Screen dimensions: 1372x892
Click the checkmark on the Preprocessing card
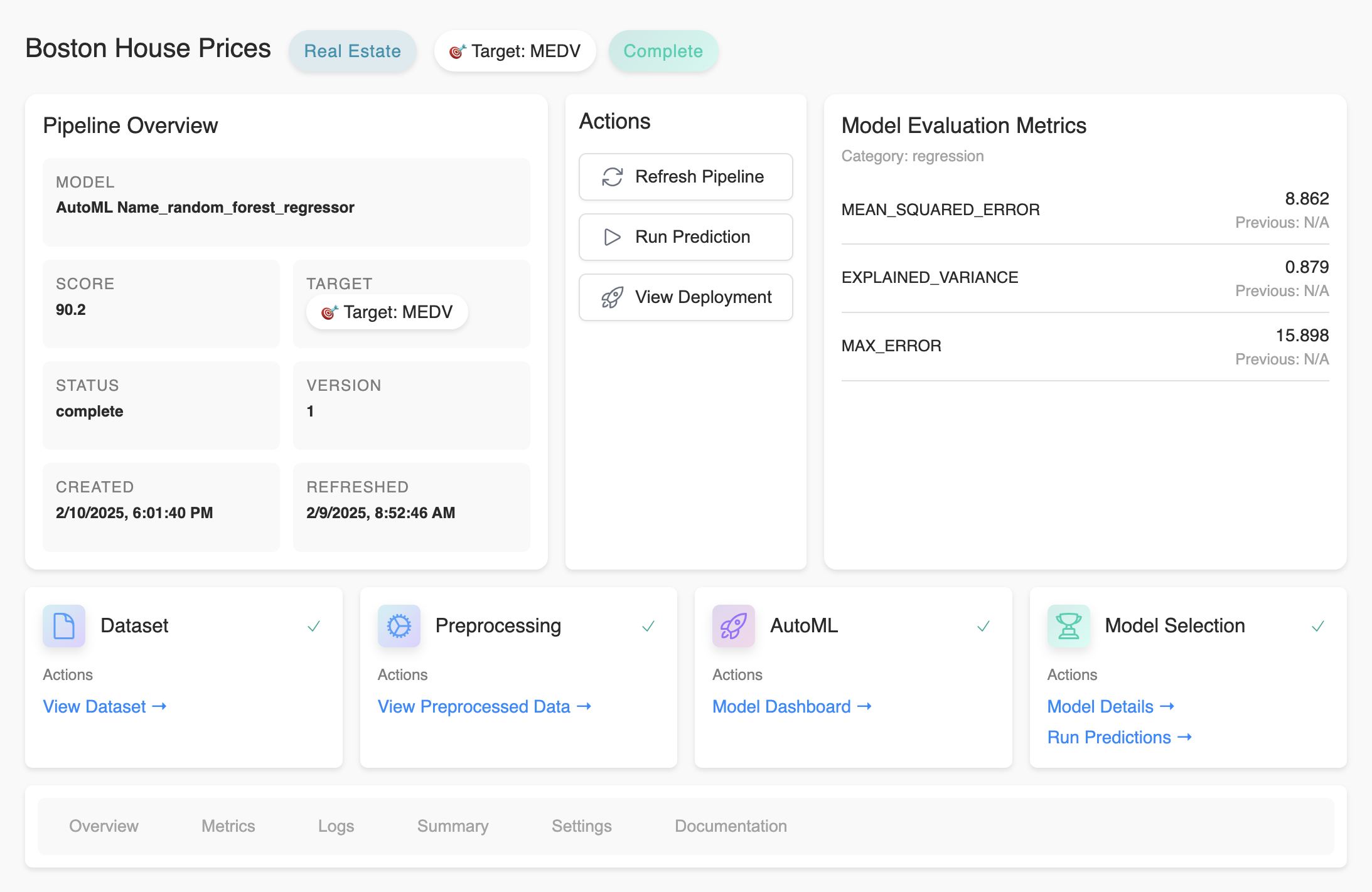point(648,626)
